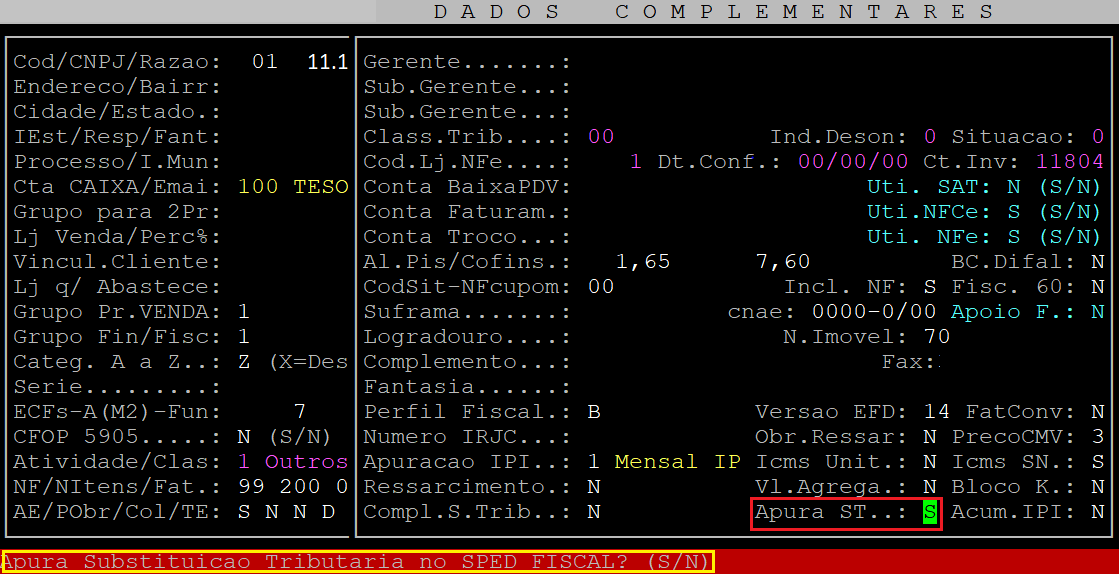
Task: Select the Dt.Conf. date field
Action: point(853,162)
